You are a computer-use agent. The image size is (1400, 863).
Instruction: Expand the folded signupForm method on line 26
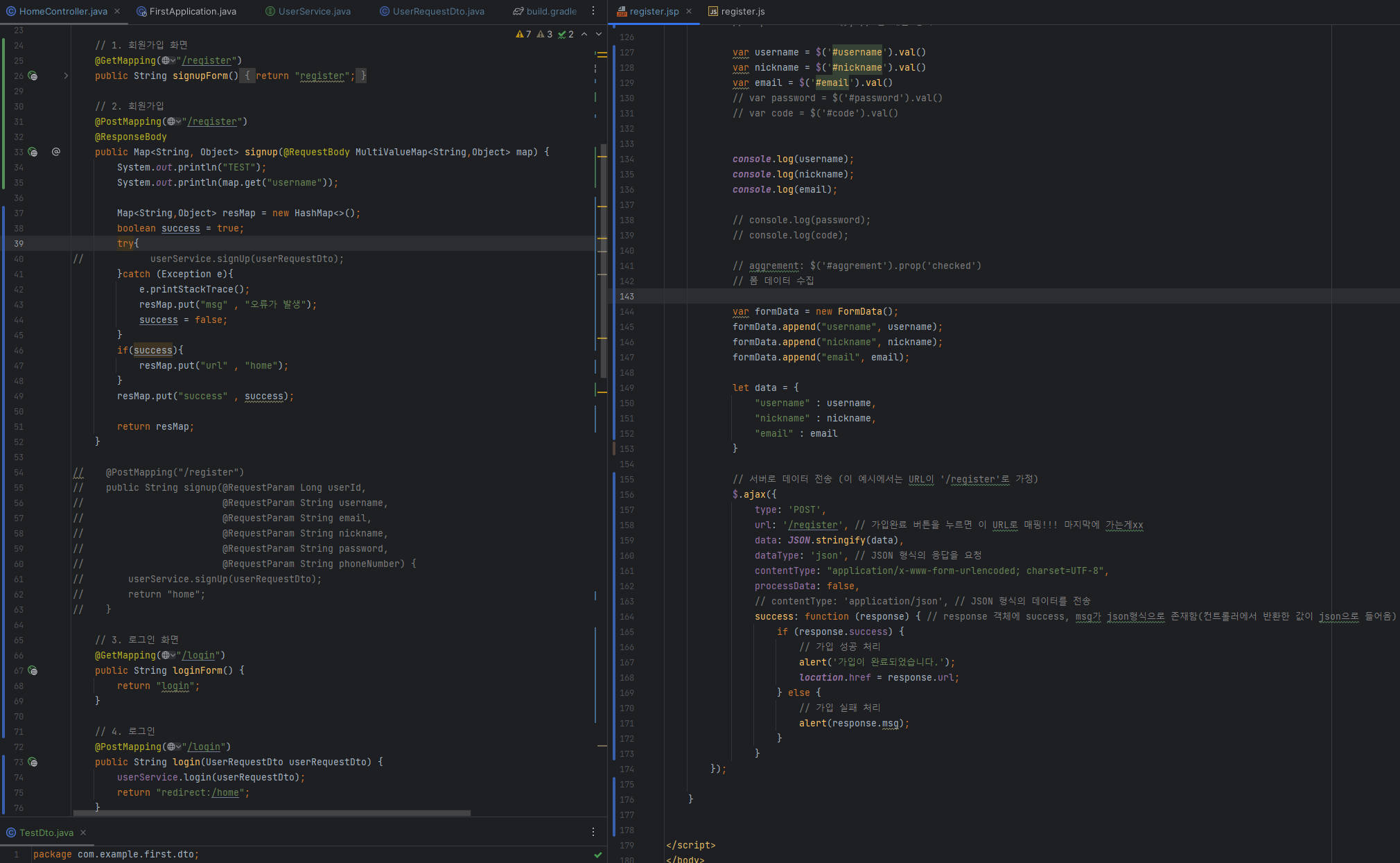pyautogui.click(x=66, y=76)
